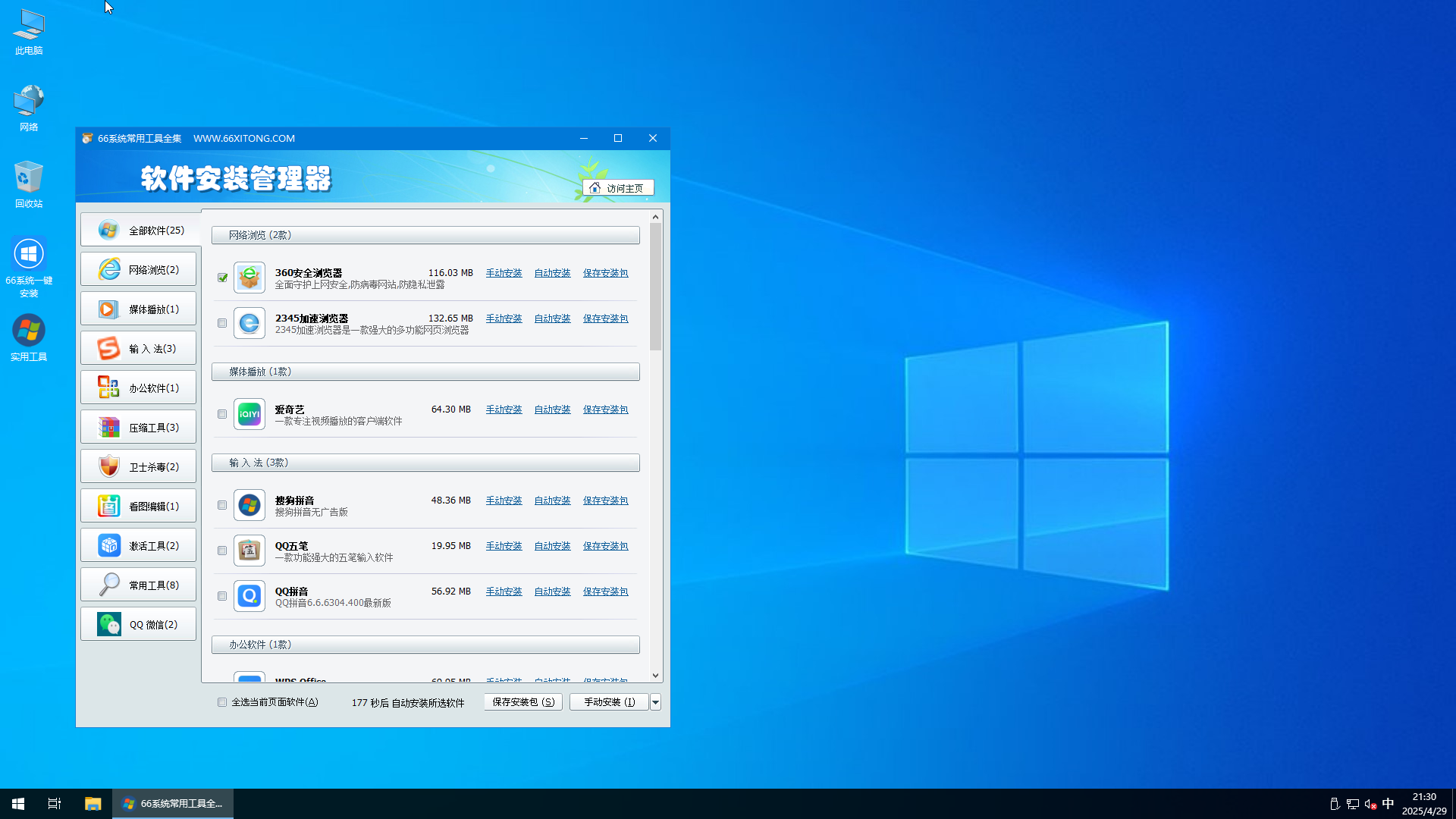Click the 手动安装 (I) button
1456x819 pixels.
coord(610,702)
